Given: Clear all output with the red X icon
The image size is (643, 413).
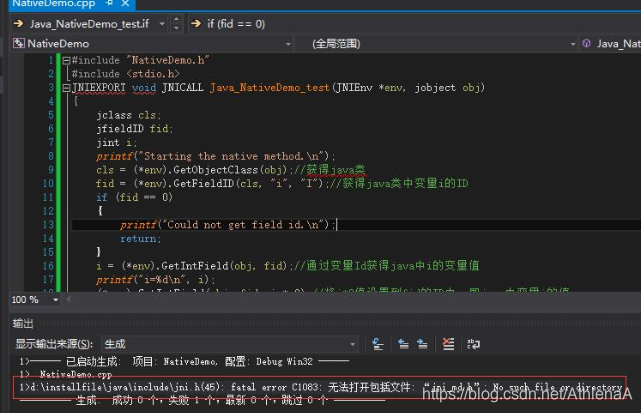Looking at the screenshot, I should pos(448,344).
